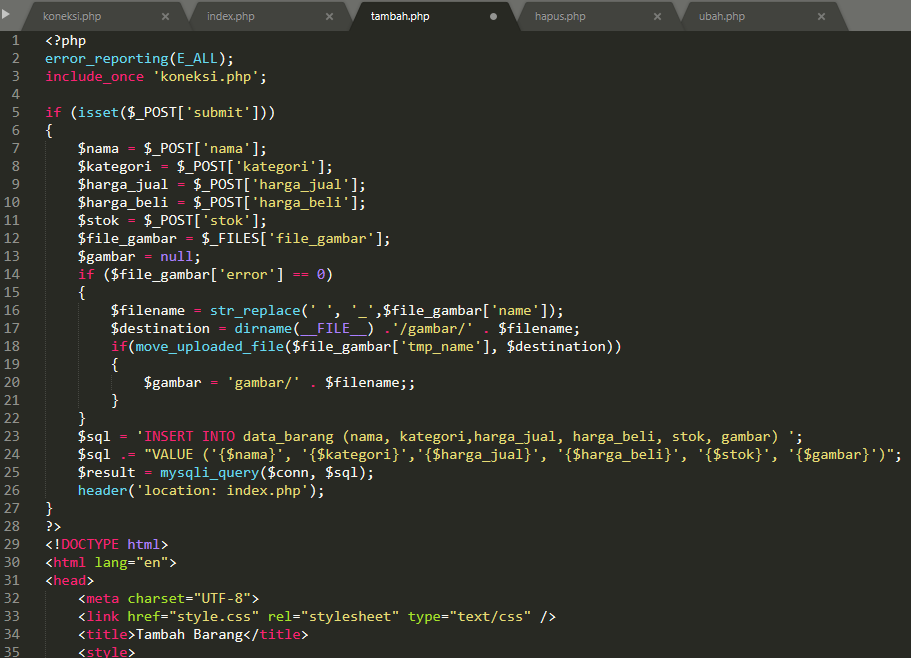Click the head tag on line 31
Image resolution: width=911 pixels, height=658 pixels.
coord(70,581)
